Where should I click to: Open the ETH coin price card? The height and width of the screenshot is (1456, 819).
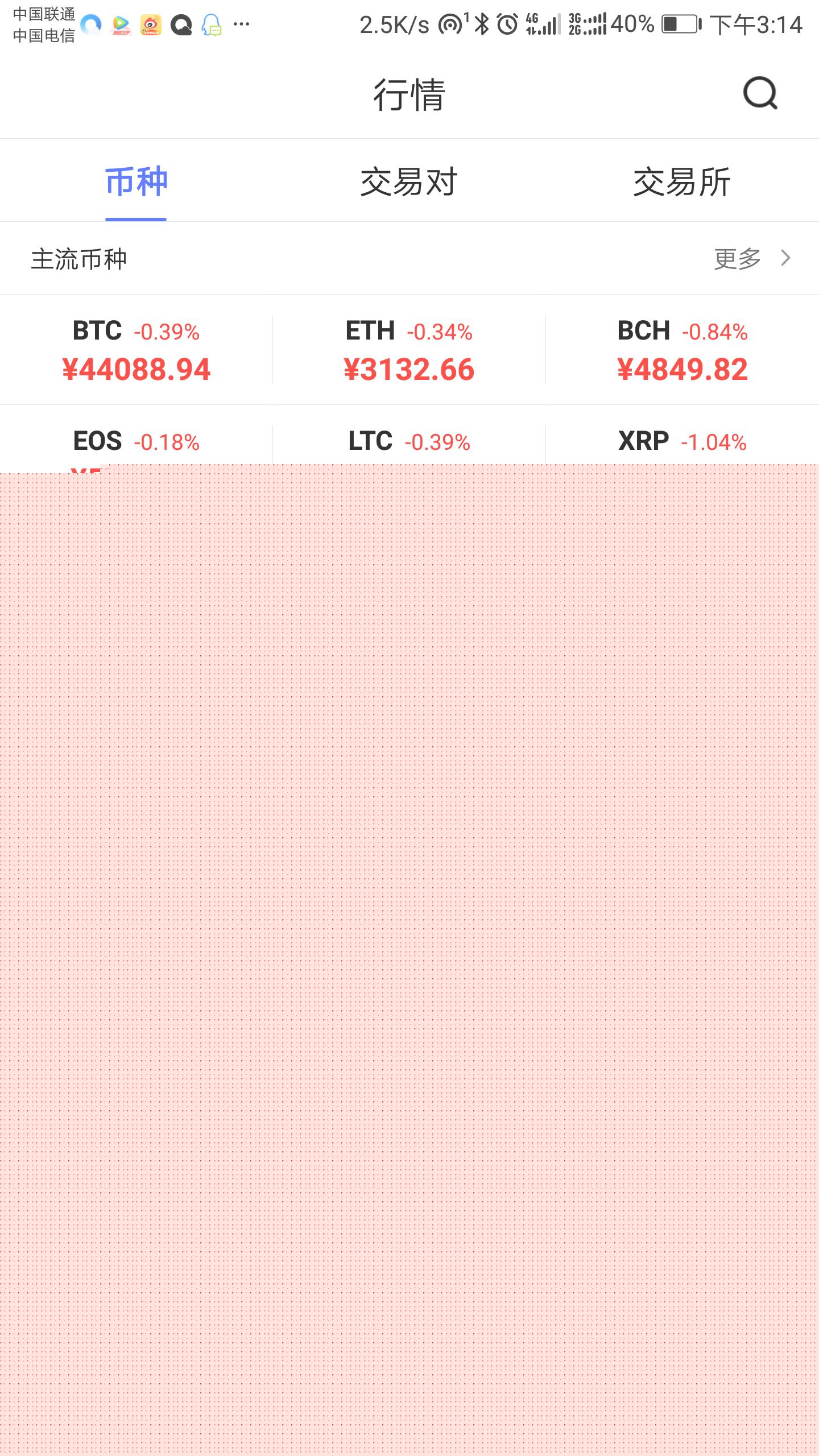pos(409,350)
